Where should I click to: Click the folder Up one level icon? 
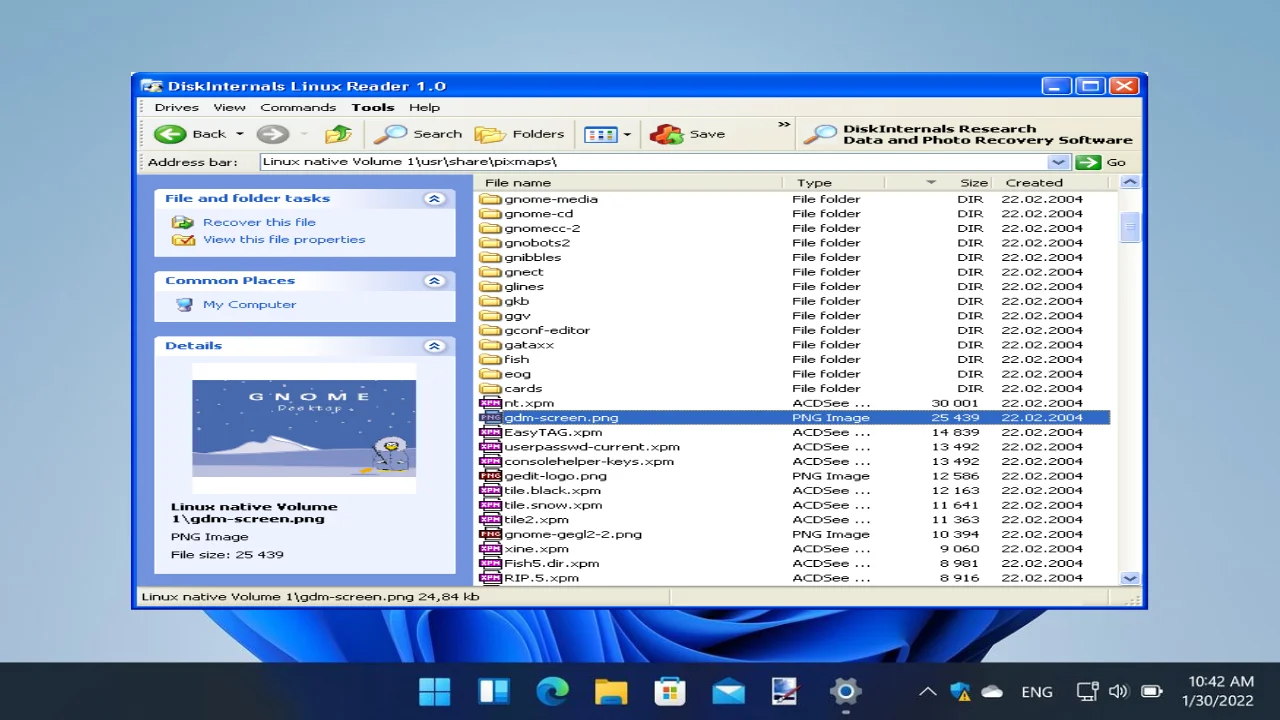(338, 134)
